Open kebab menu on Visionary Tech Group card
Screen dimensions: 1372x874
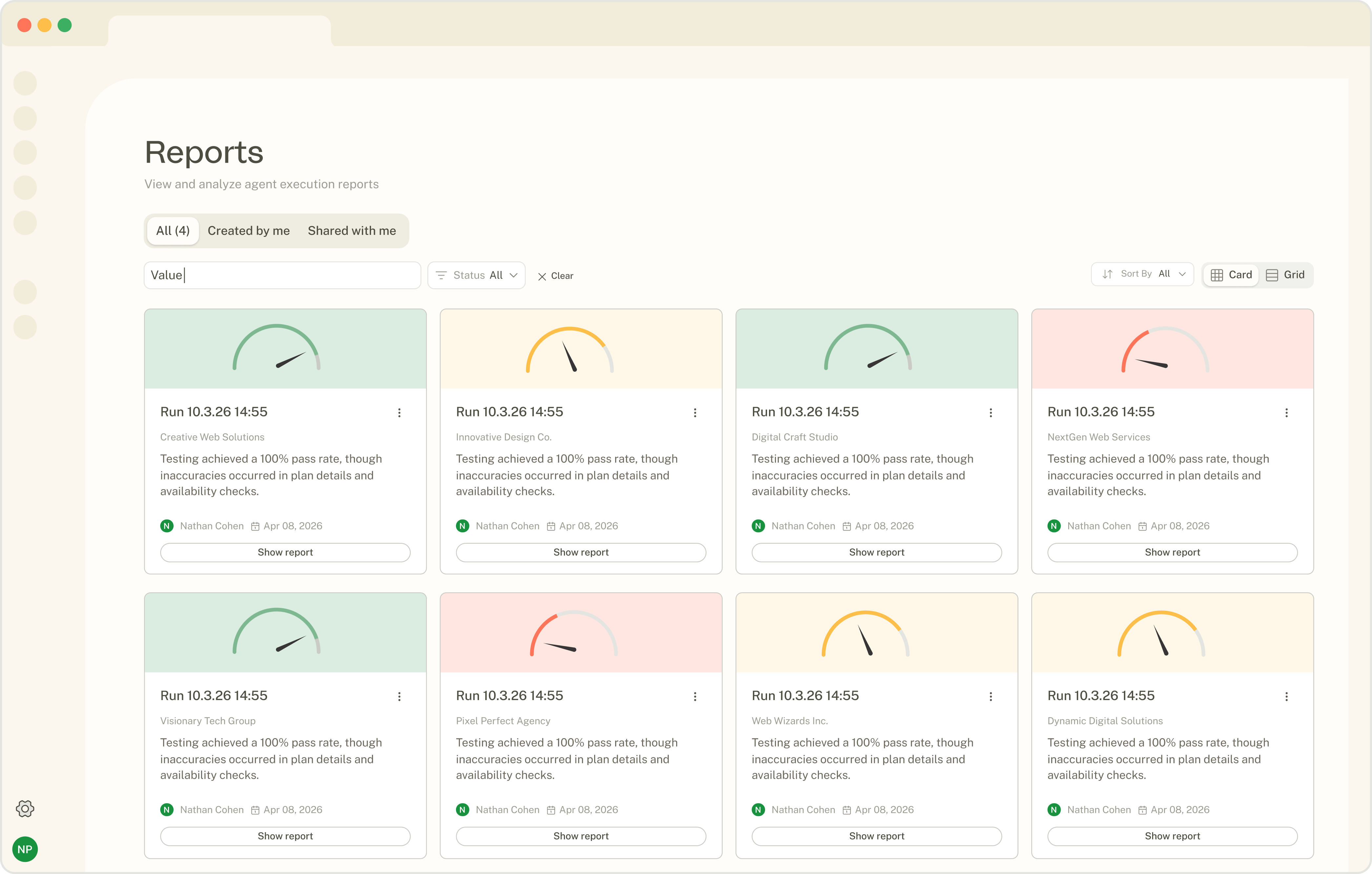click(399, 696)
